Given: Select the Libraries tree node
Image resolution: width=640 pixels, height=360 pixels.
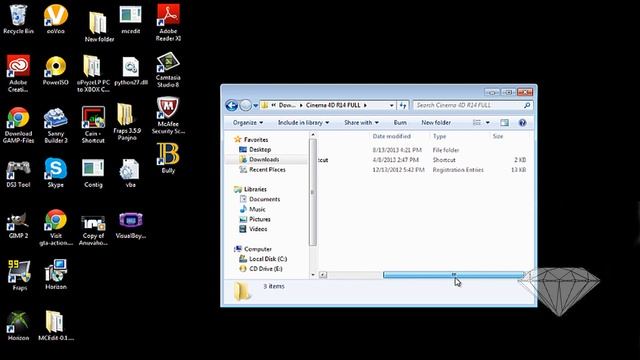Looking at the screenshot, I should point(255,189).
